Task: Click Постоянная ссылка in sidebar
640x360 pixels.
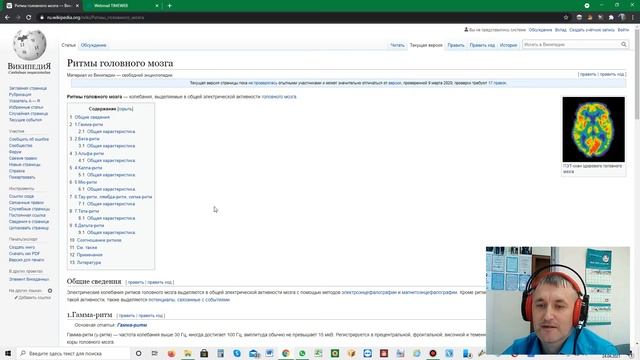Action: pyautogui.click(x=27, y=215)
